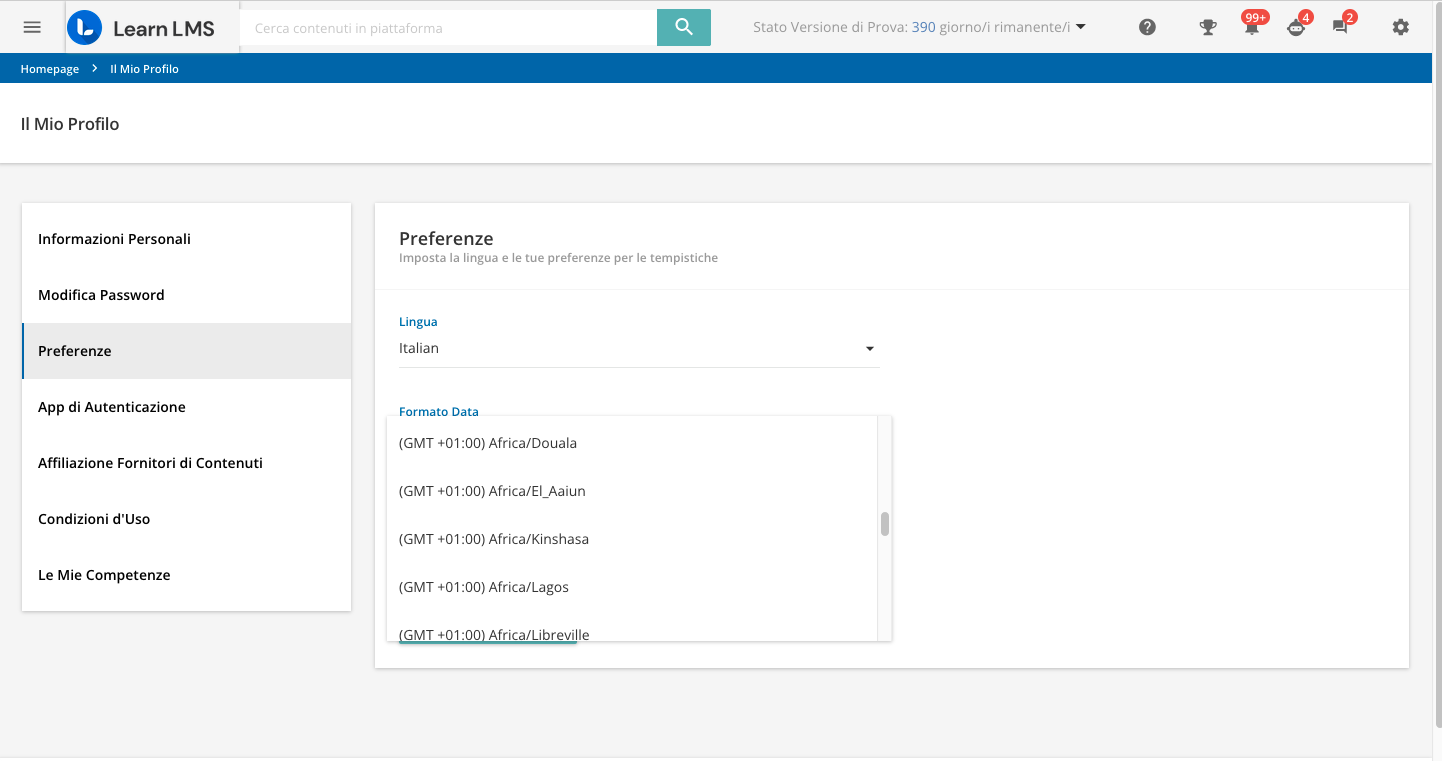Open Informazioni Personali section
Screen dimensions: 1442x761
coord(114,239)
